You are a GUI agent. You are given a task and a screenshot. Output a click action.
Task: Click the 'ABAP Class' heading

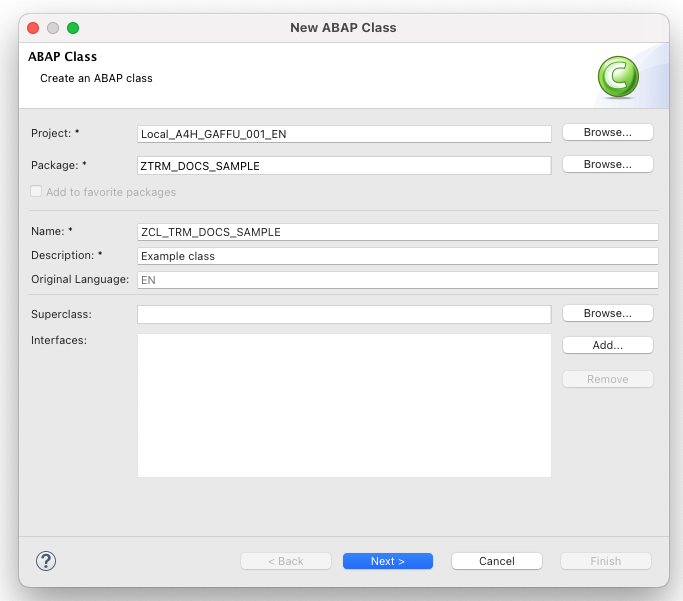coord(62,57)
